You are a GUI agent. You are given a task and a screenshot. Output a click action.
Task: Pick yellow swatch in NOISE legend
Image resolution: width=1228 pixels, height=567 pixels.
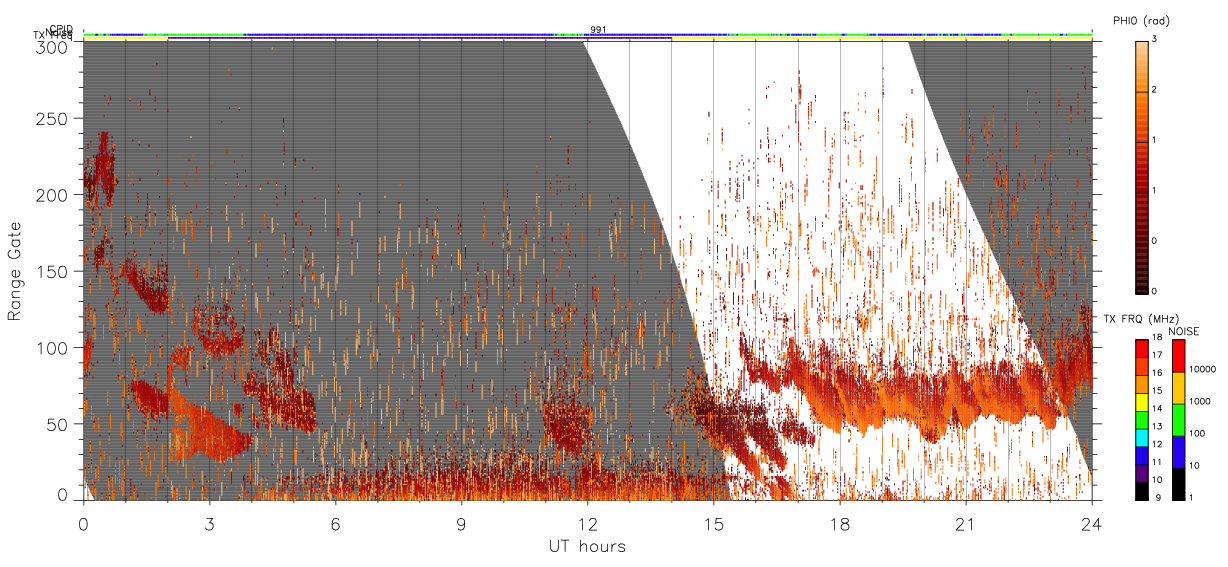pyautogui.click(x=1178, y=388)
